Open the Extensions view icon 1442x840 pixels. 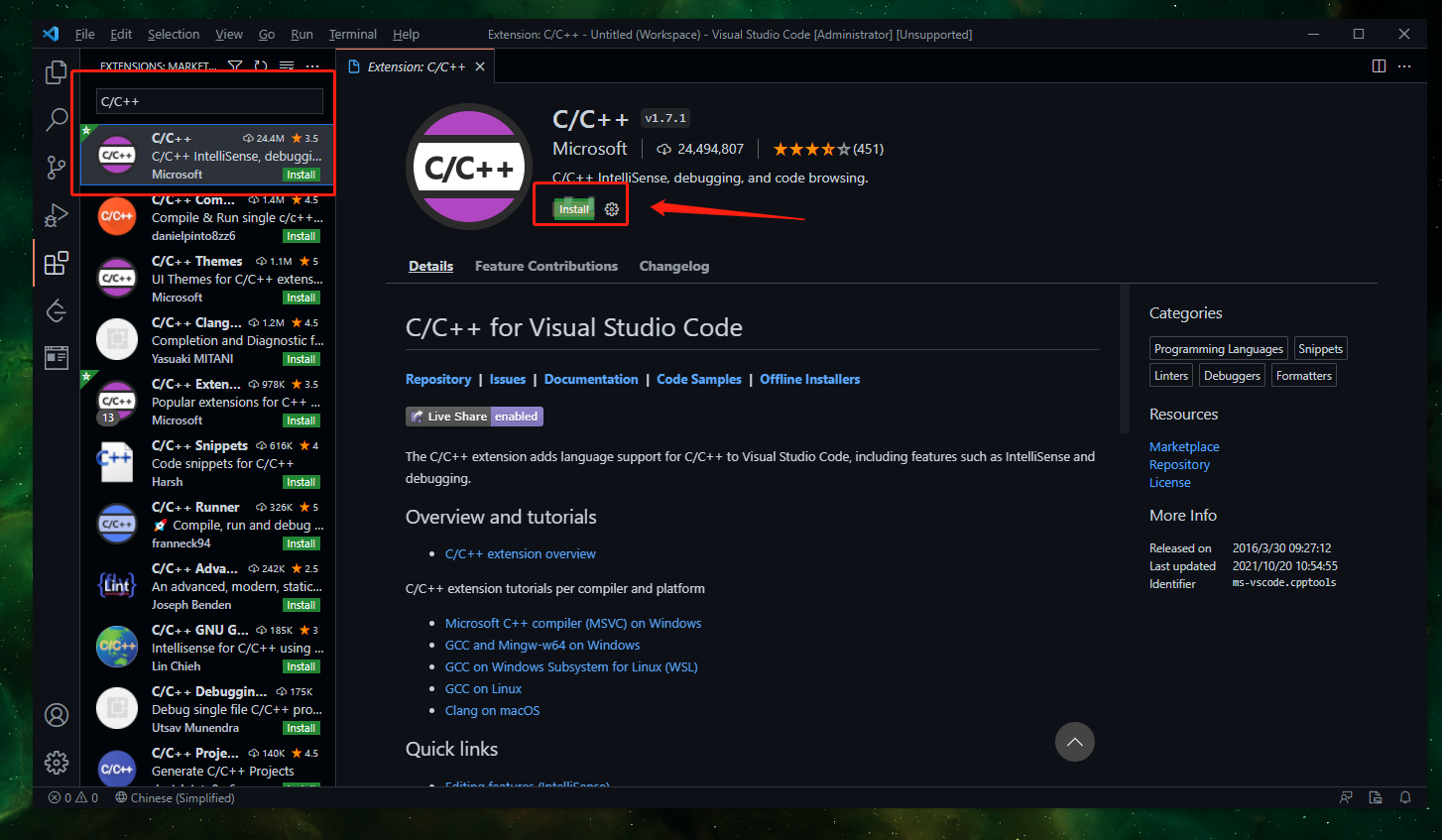57,263
